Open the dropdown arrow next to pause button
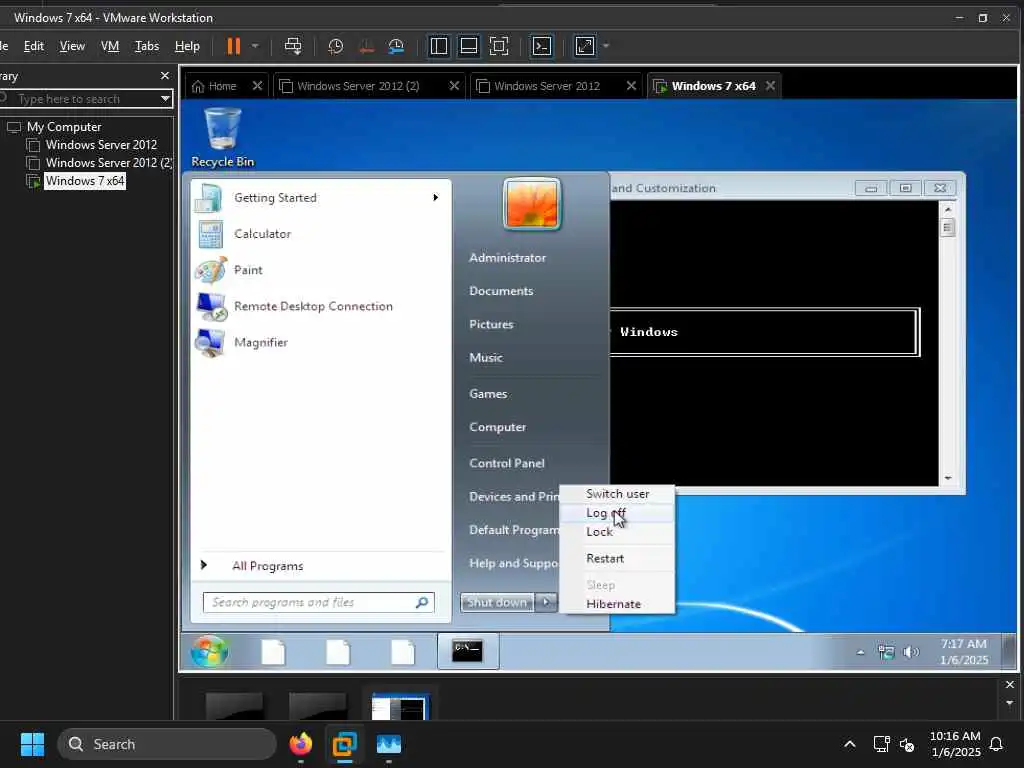This screenshot has height=768, width=1024. (x=255, y=46)
